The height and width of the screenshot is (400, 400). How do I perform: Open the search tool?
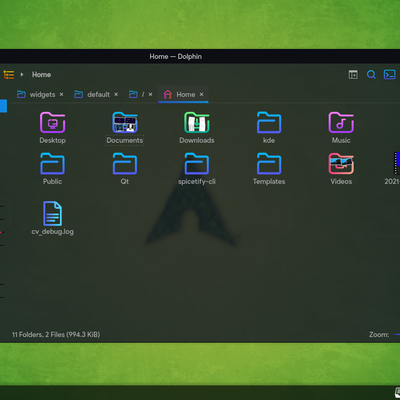pos(371,74)
